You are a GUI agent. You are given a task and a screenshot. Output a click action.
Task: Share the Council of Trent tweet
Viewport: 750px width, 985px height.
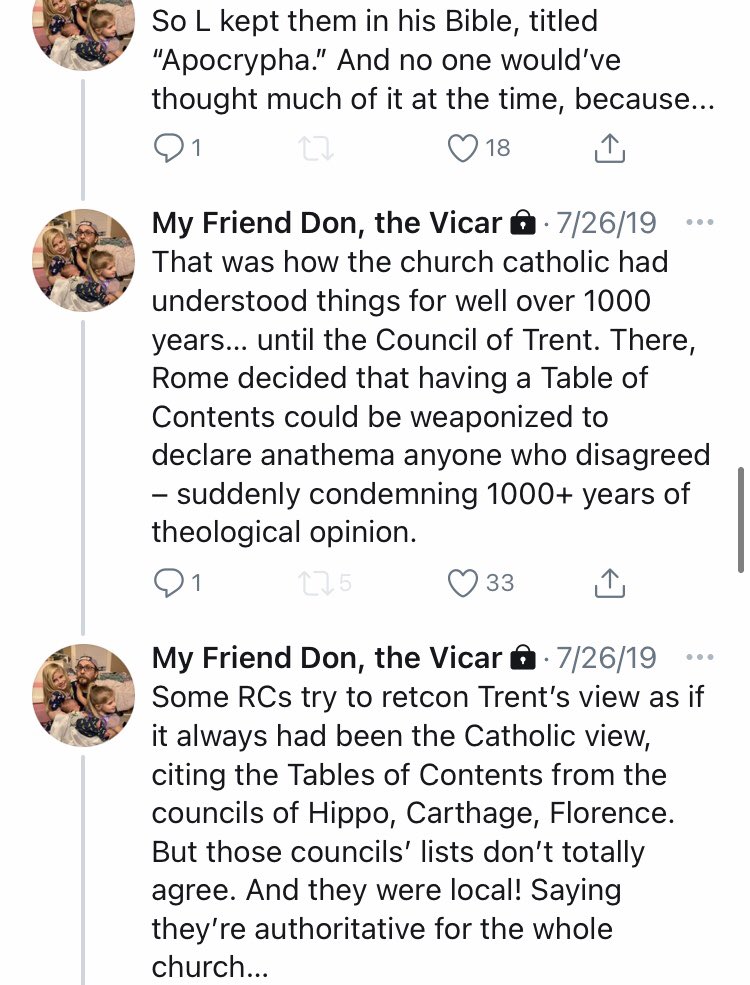(609, 582)
